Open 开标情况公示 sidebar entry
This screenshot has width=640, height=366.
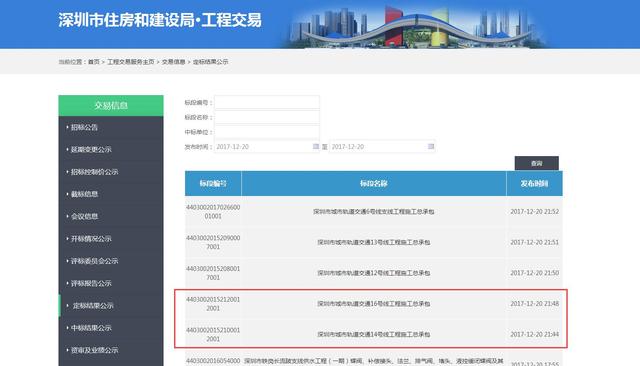click(x=91, y=239)
